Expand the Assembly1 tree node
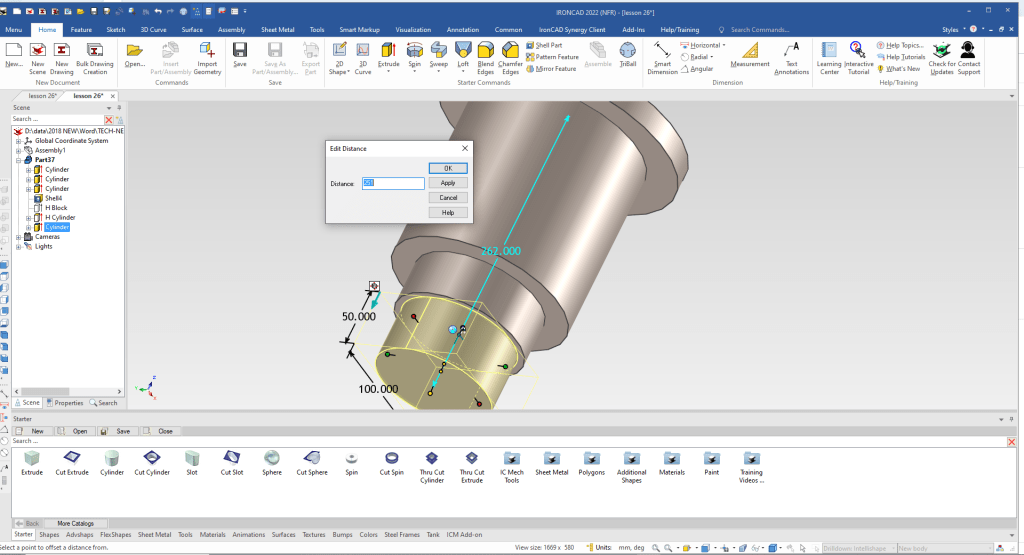The image size is (1024, 555). pos(18,151)
